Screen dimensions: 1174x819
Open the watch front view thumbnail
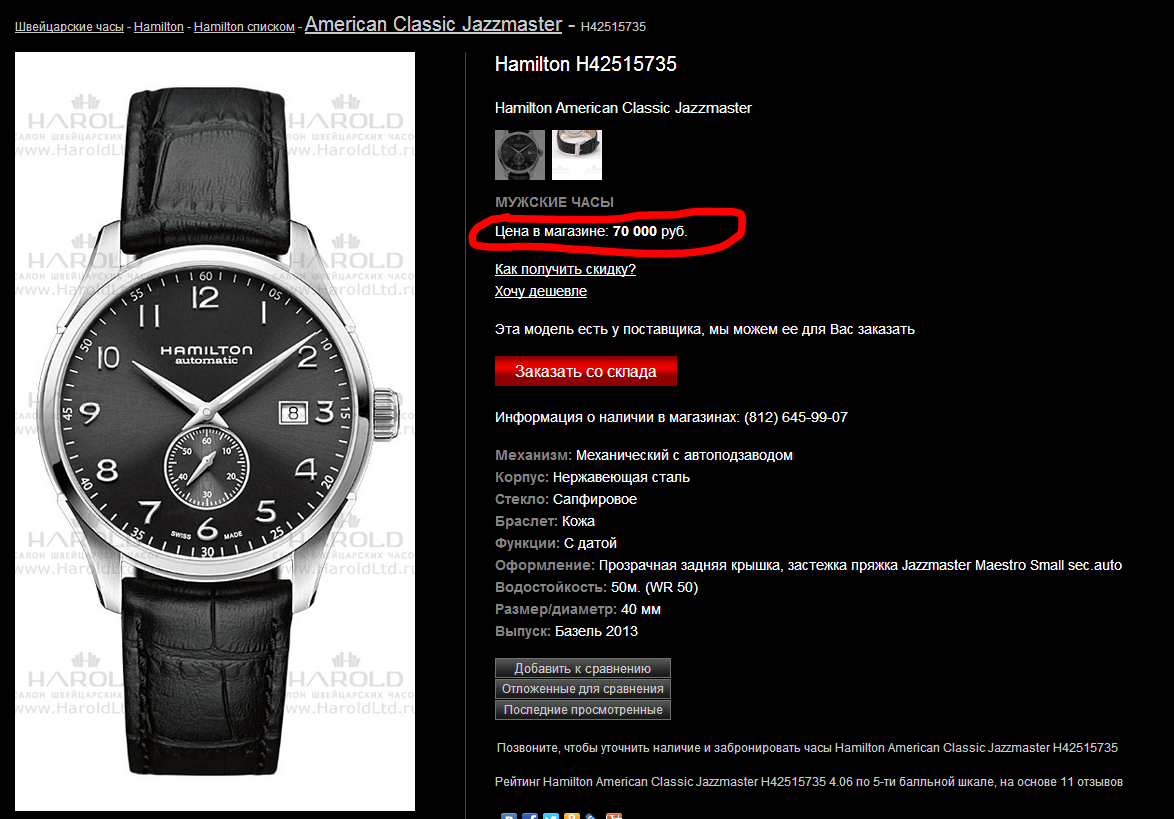tap(520, 155)
